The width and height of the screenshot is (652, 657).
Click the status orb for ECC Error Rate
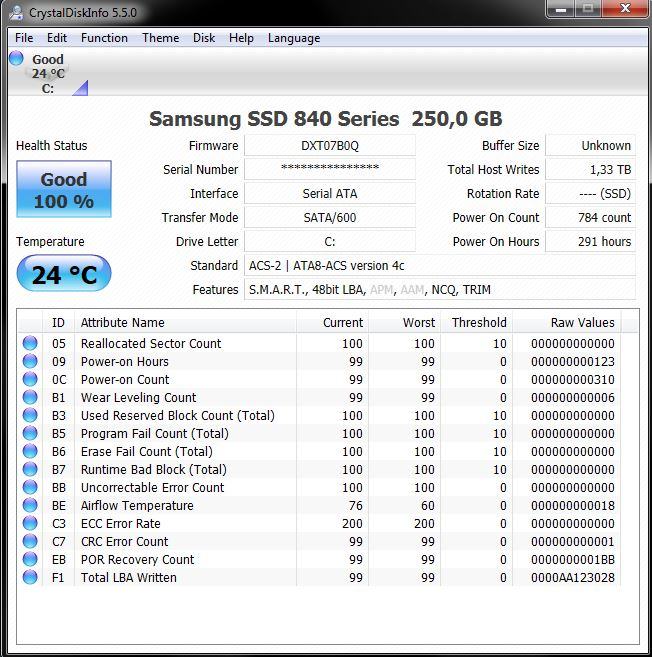click(30, 523)
